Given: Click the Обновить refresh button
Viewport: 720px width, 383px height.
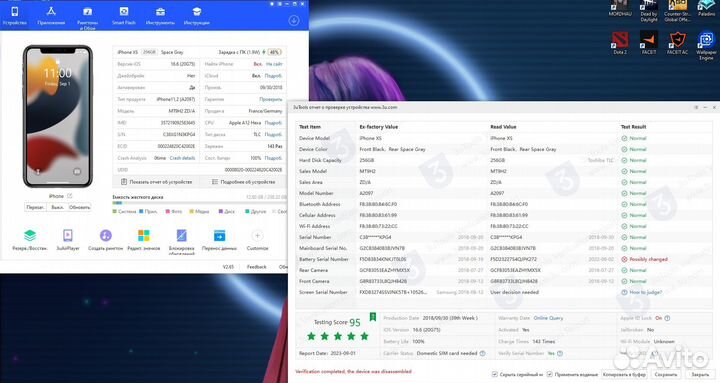Looking at the screenshot, I should (79, 208).
